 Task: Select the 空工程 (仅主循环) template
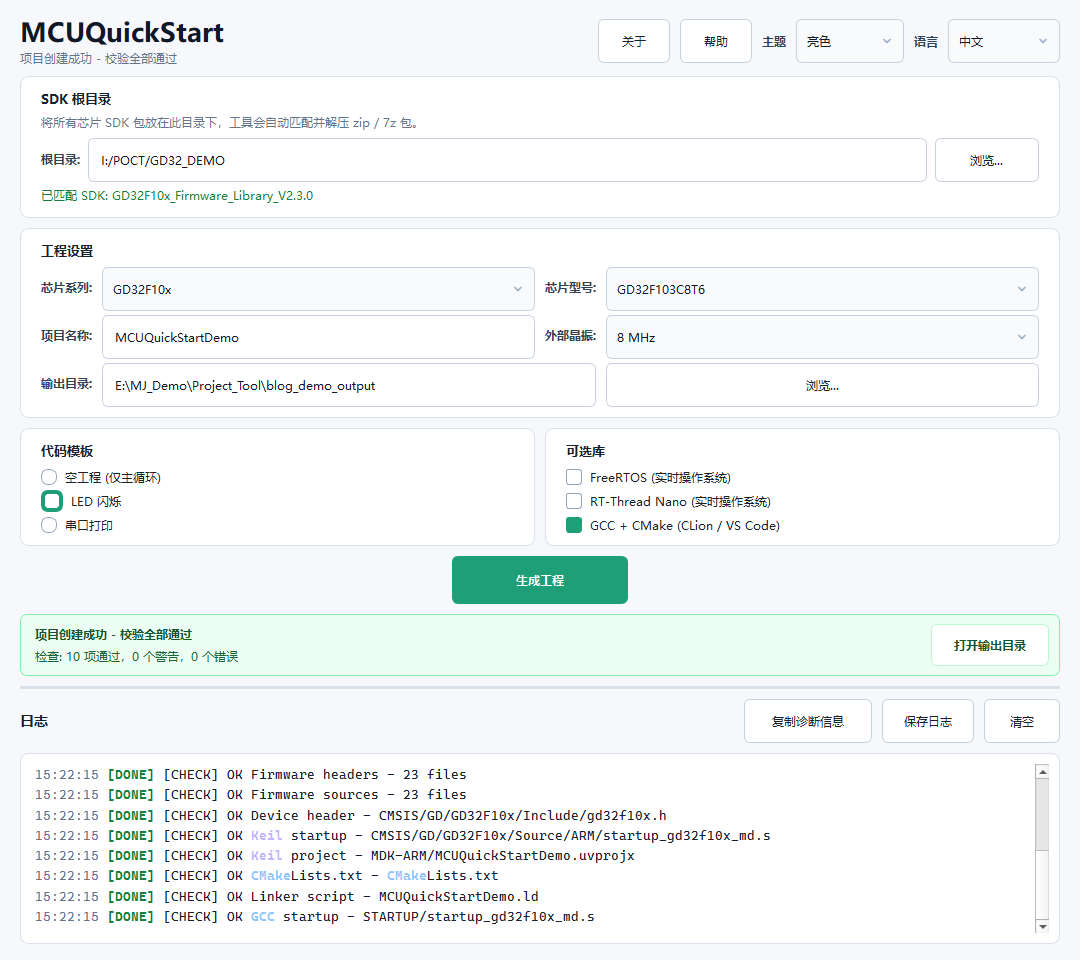pos(49,477)
